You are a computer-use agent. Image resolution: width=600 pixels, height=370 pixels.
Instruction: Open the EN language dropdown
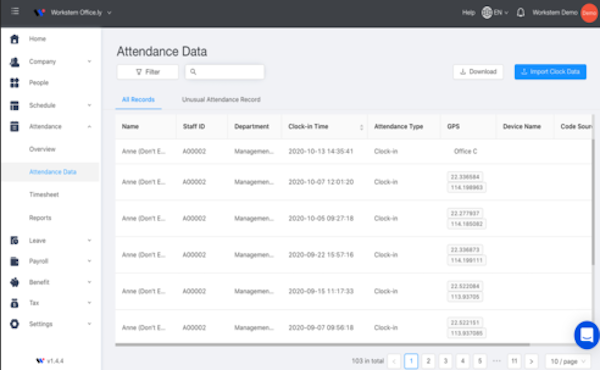pyautogui.click(x=501, y=13)
